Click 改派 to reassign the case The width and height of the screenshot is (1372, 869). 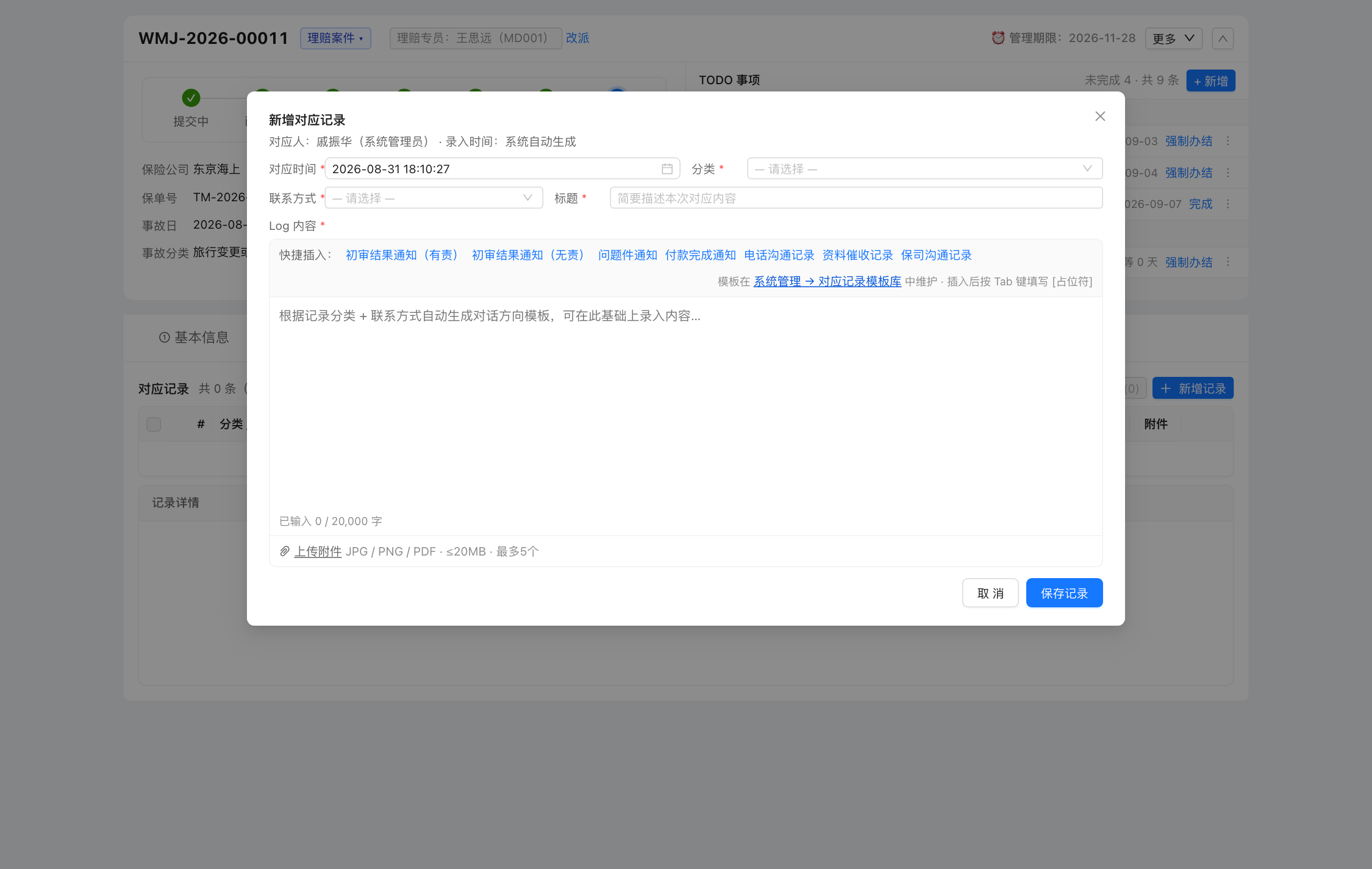(577, 38)
